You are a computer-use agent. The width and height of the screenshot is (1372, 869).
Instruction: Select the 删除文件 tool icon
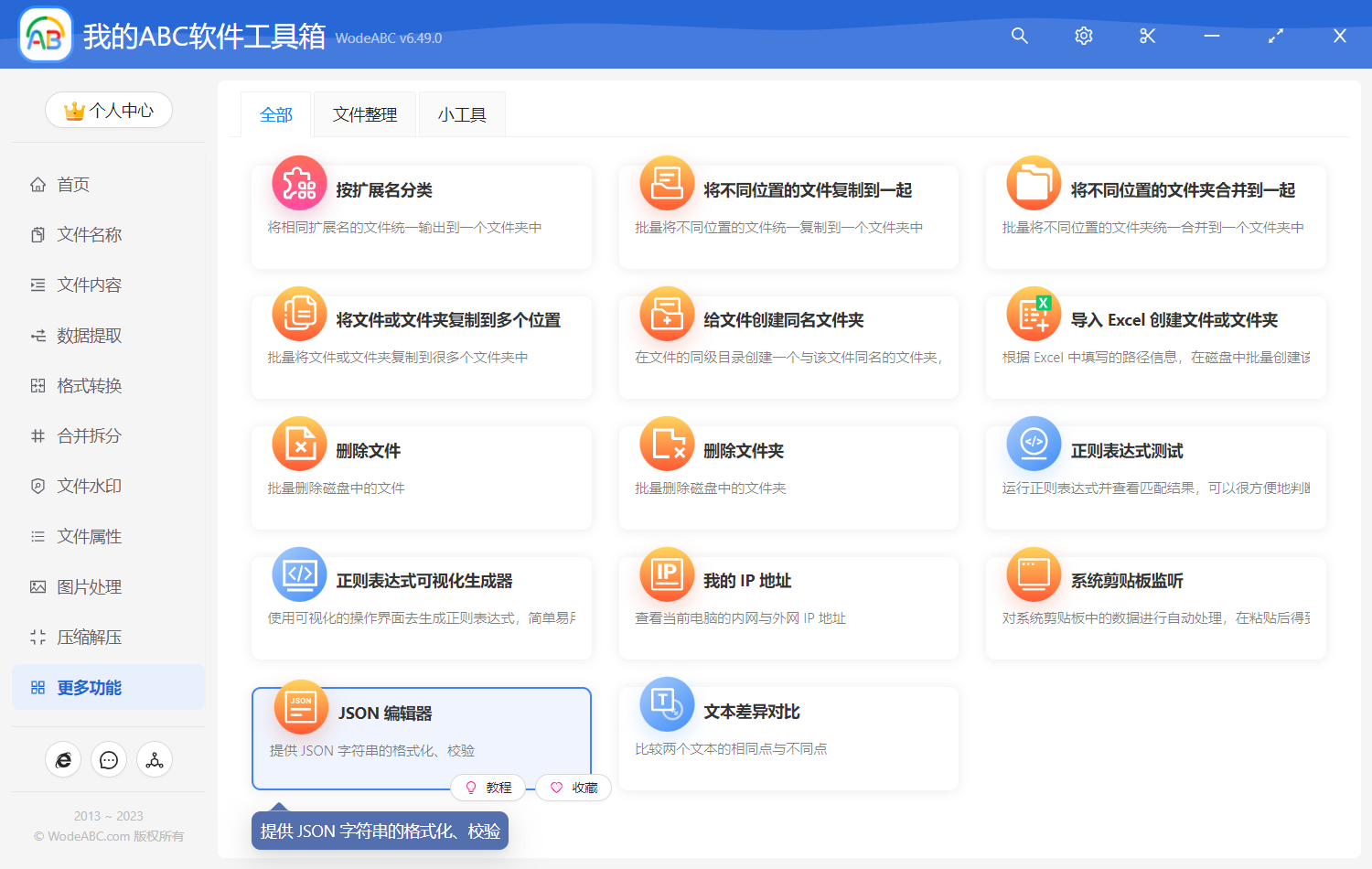click(x=299, y=444)
